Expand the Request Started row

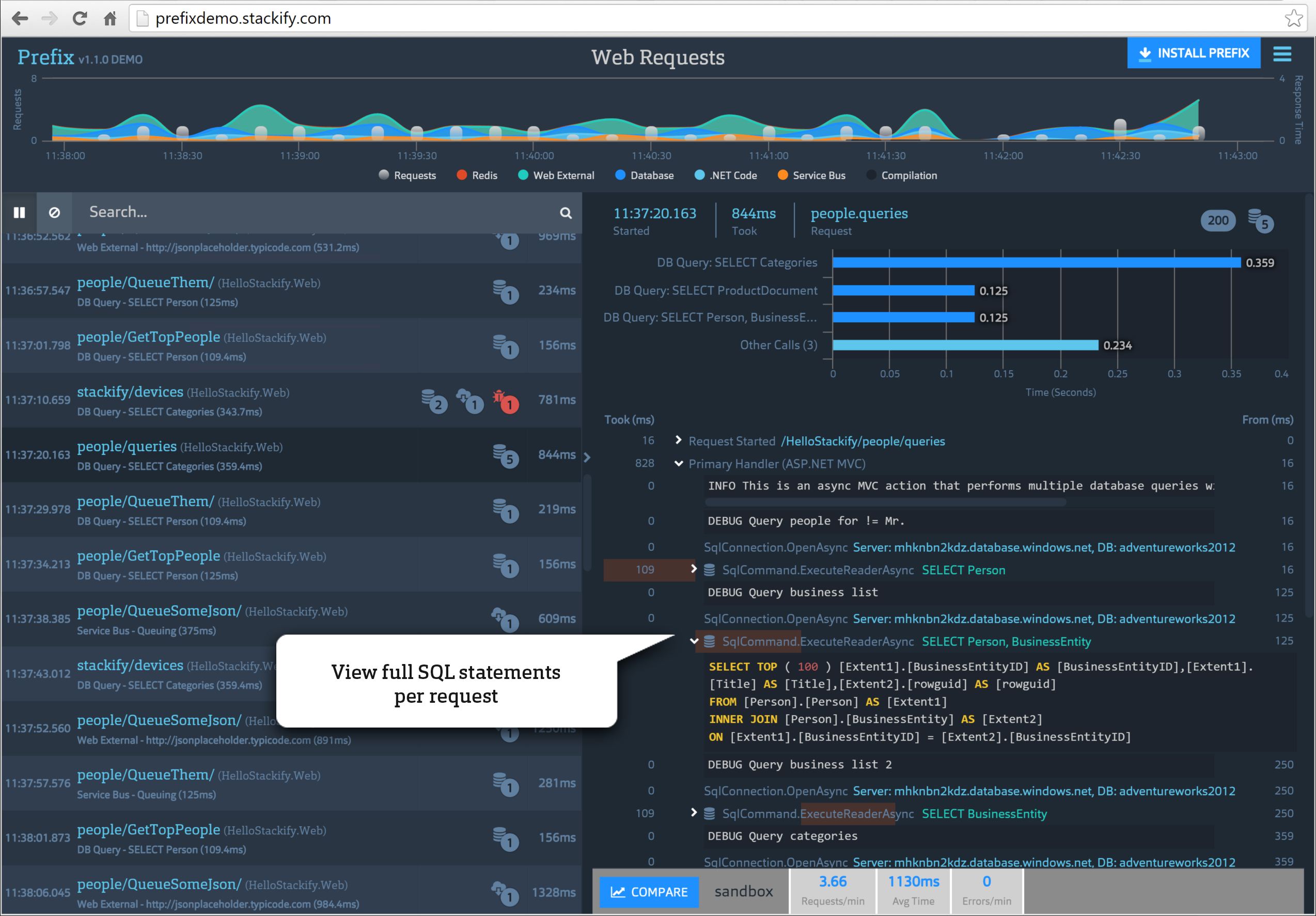point(679,440)
